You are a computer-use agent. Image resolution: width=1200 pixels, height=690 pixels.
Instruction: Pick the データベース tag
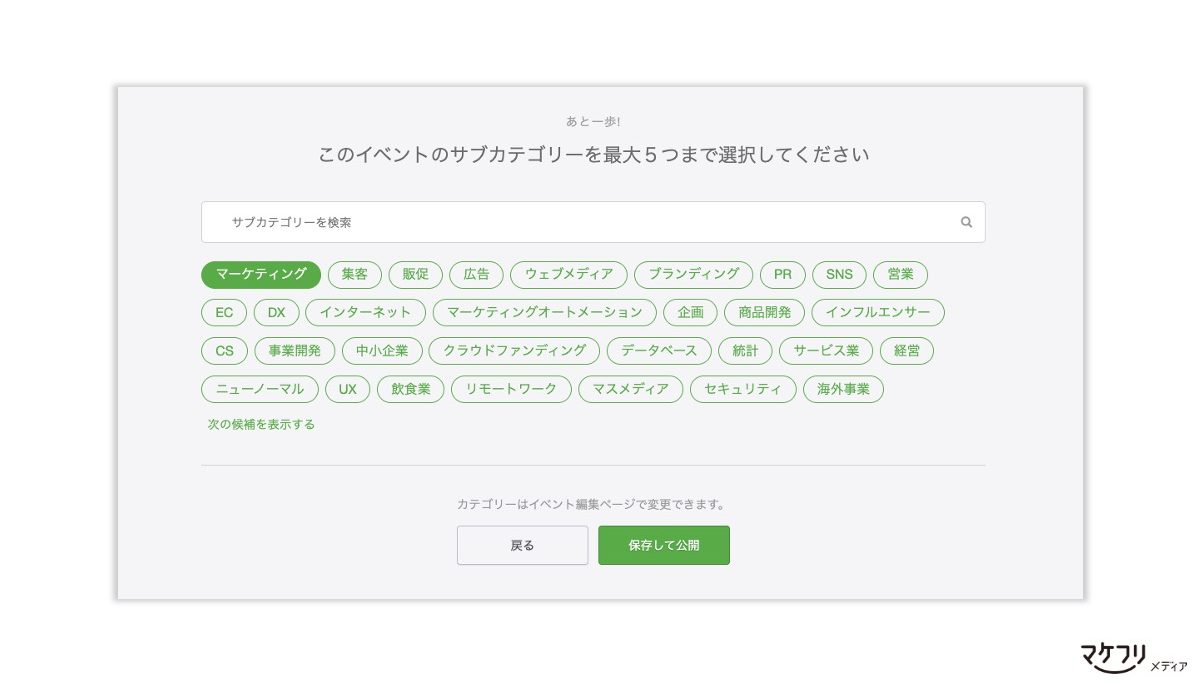659,351
